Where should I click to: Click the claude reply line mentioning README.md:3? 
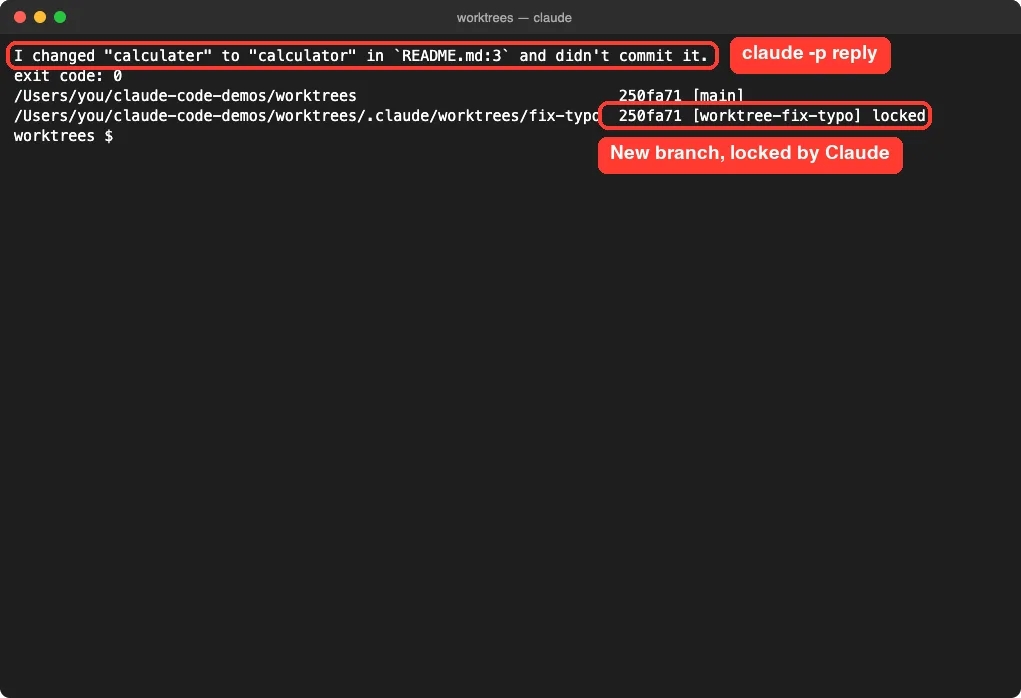pos(361,56)
